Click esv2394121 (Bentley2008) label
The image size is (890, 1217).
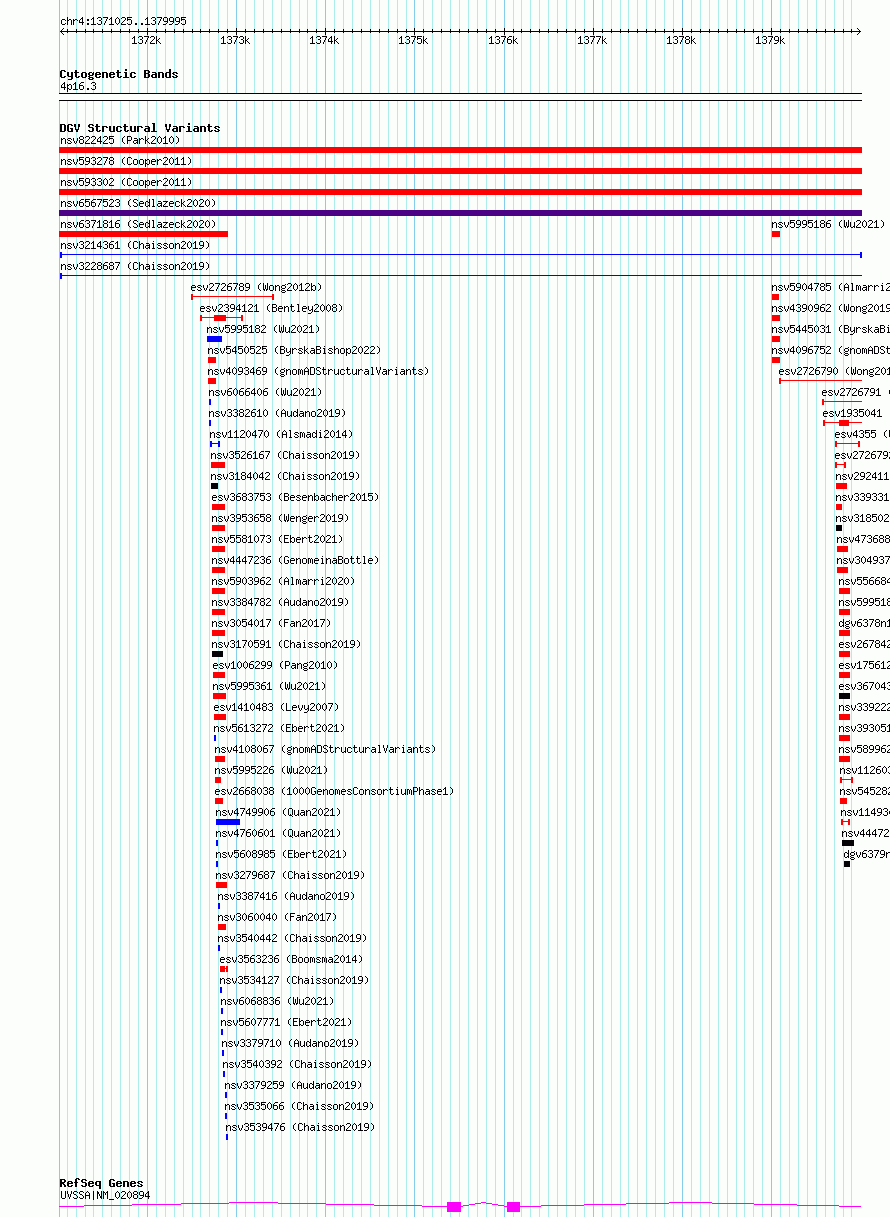click(271, 308)
